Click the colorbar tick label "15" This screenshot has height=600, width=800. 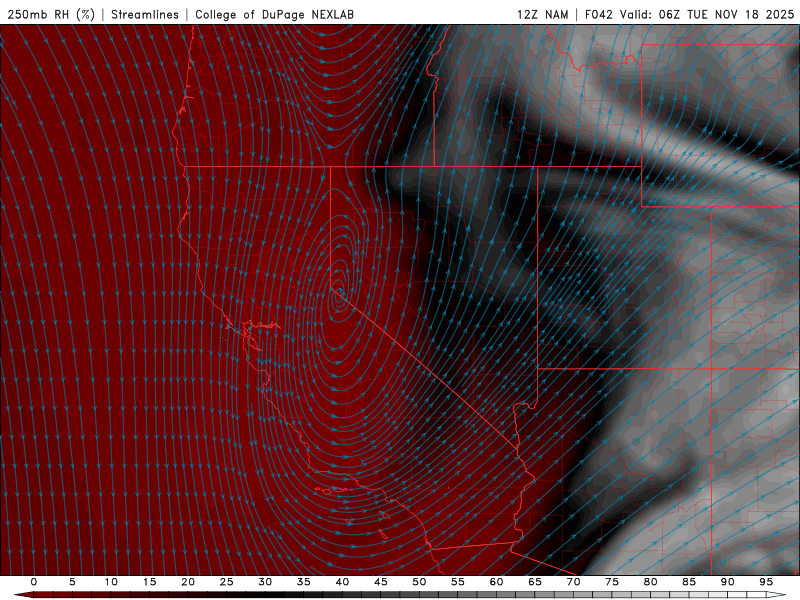point(149,582)
